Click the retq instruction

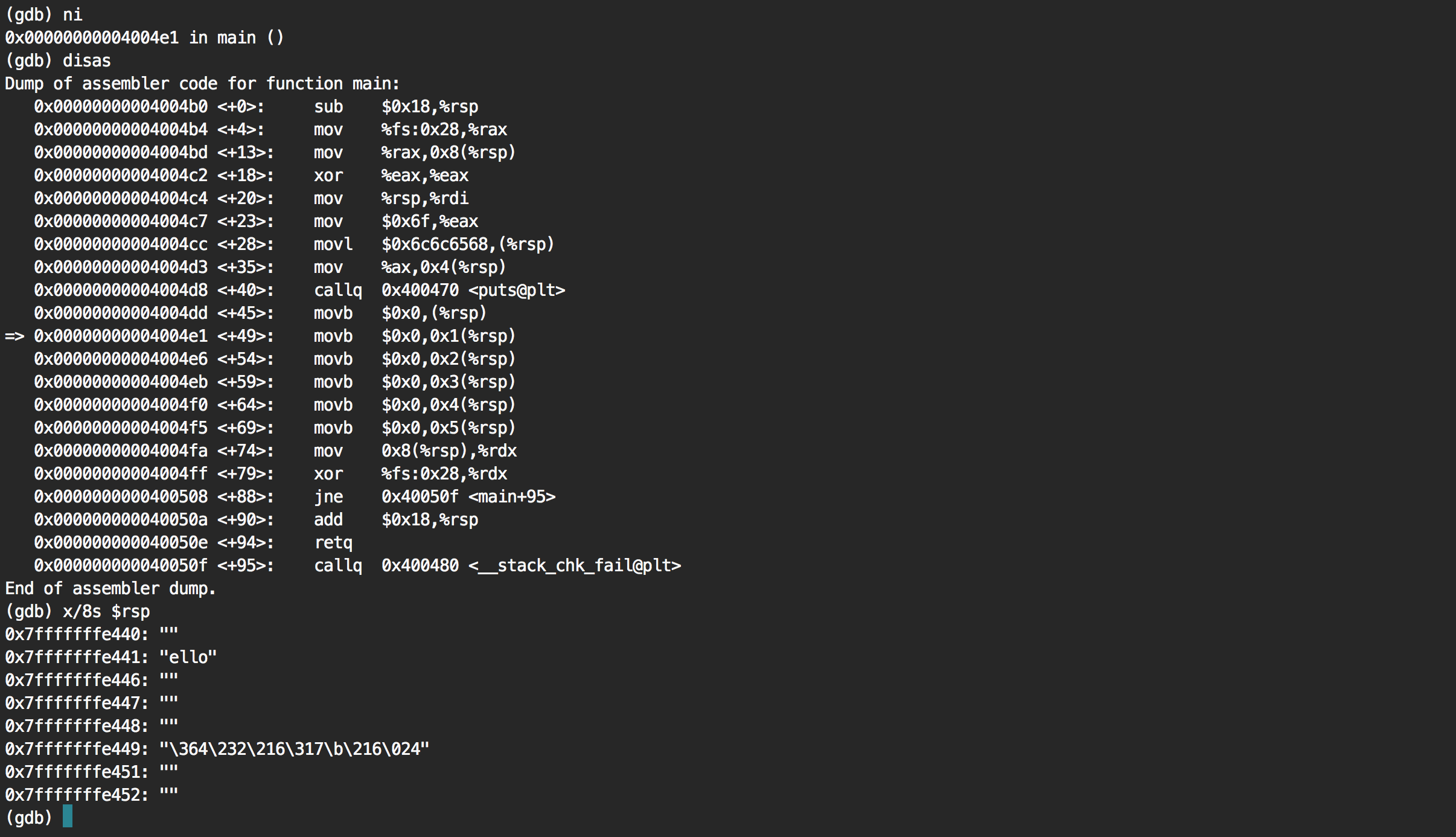coord(333,543)
